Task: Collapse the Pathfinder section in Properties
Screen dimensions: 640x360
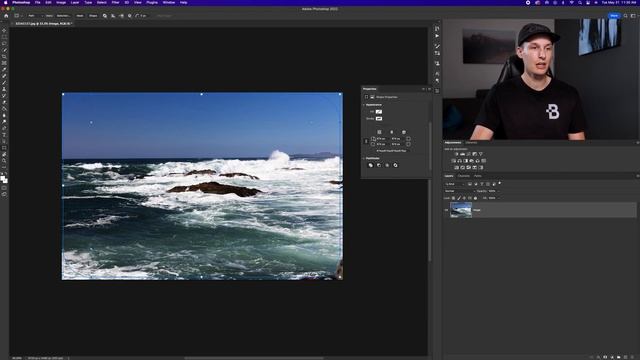Action: pos(364,158)
